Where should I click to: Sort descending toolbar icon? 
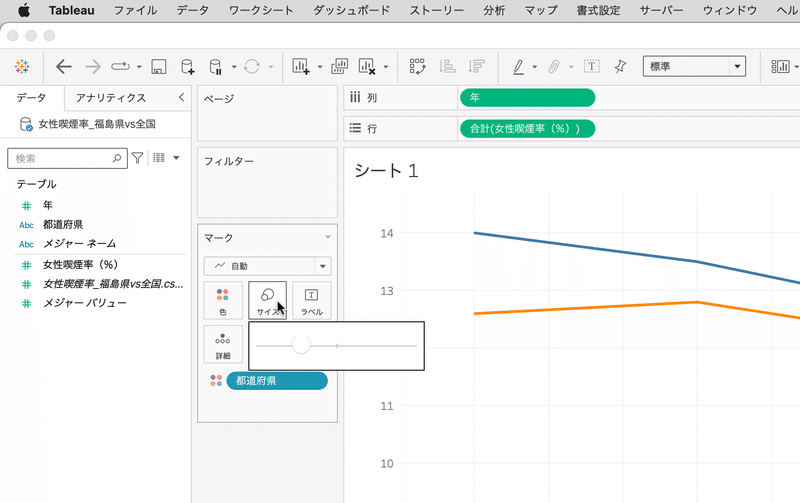477,66
